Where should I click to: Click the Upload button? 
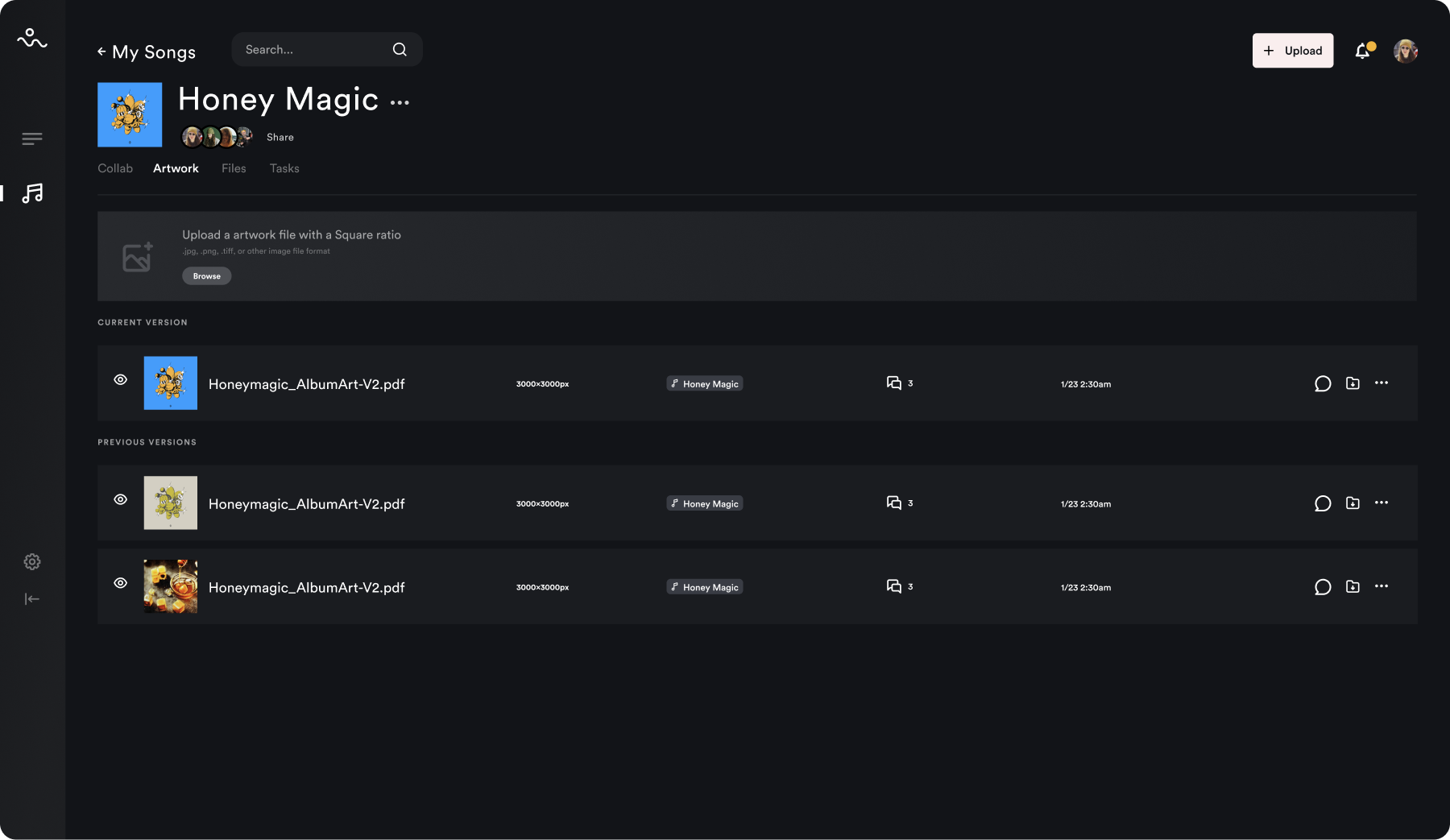click(x=1292, y=51)
